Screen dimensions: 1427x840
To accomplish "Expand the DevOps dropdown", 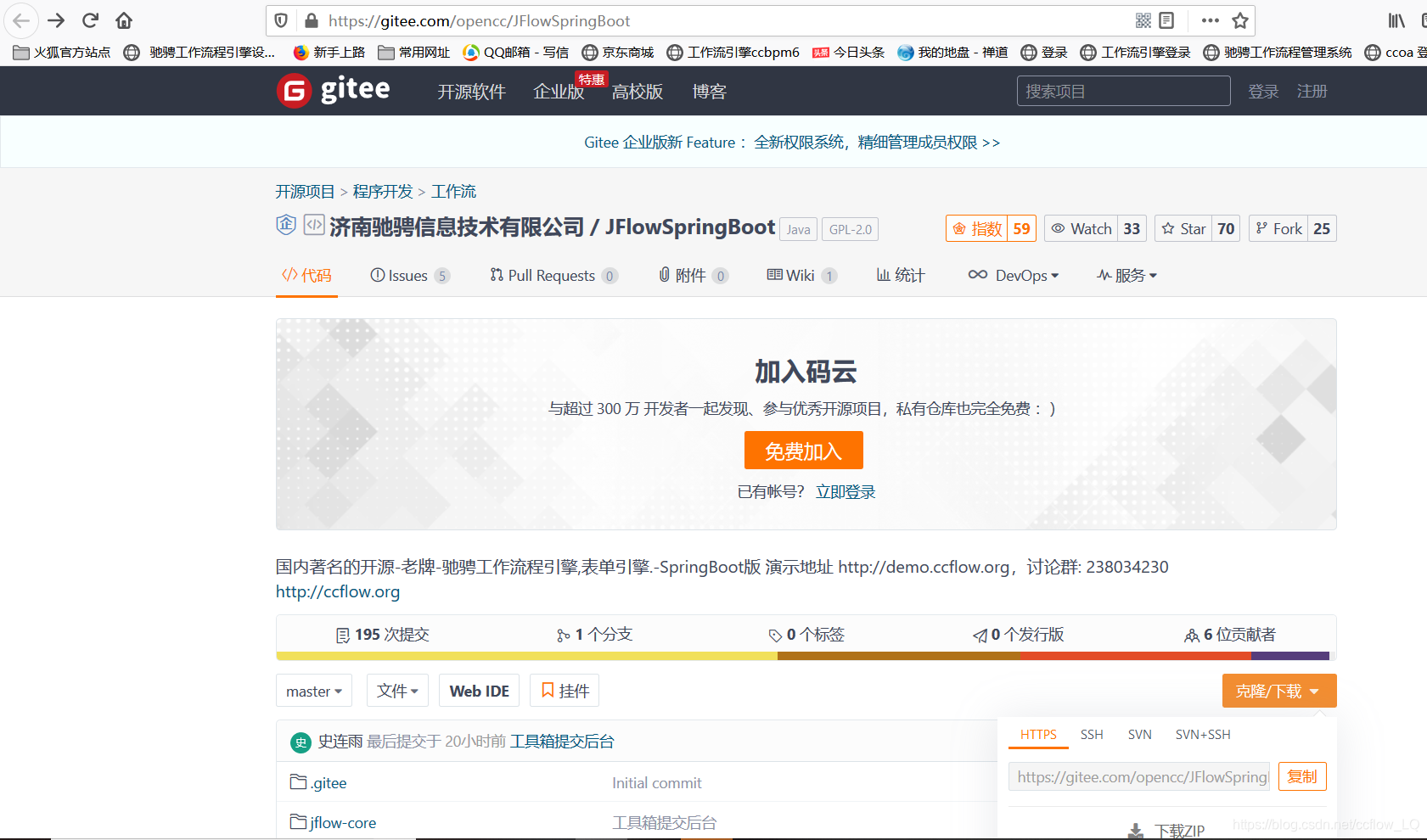I will 1014,276.
